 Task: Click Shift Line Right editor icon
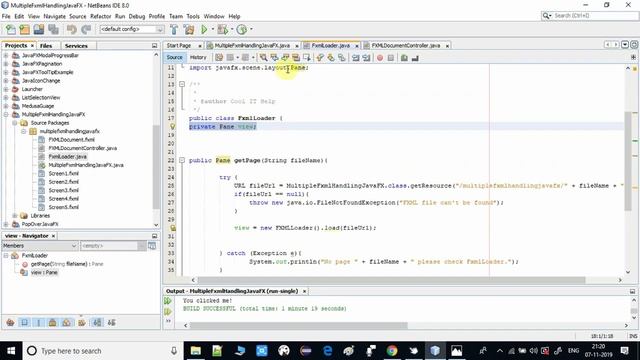click(x=366, y=58)
